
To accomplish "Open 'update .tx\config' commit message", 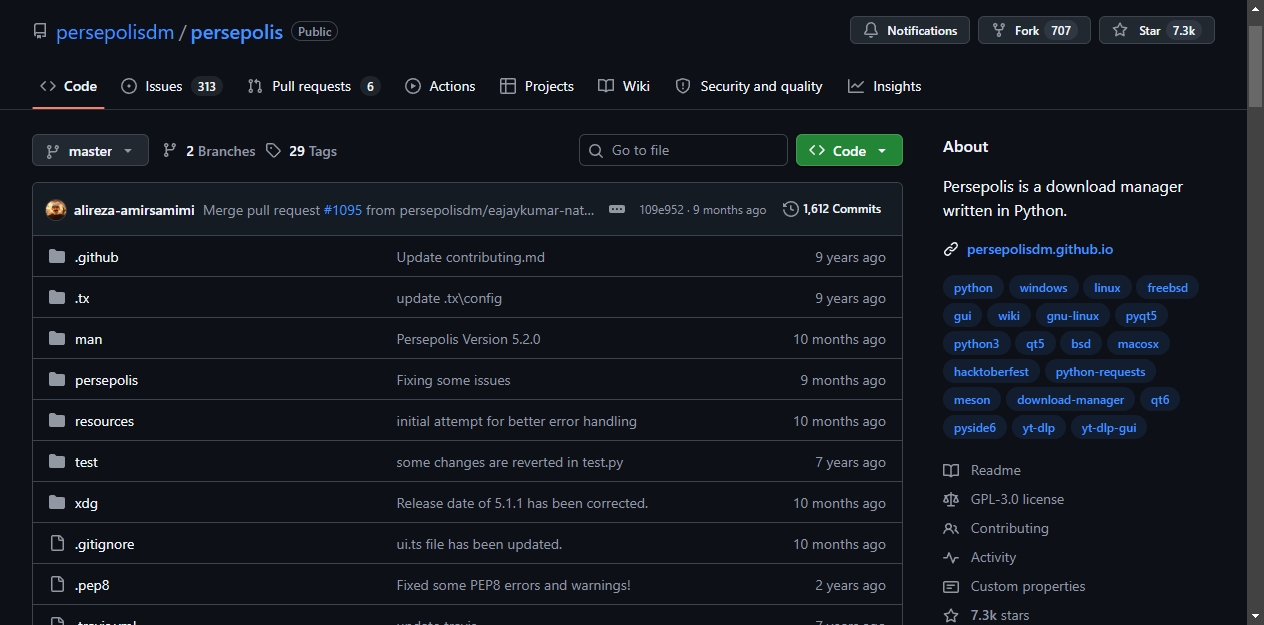I will (x=449, y=298).
